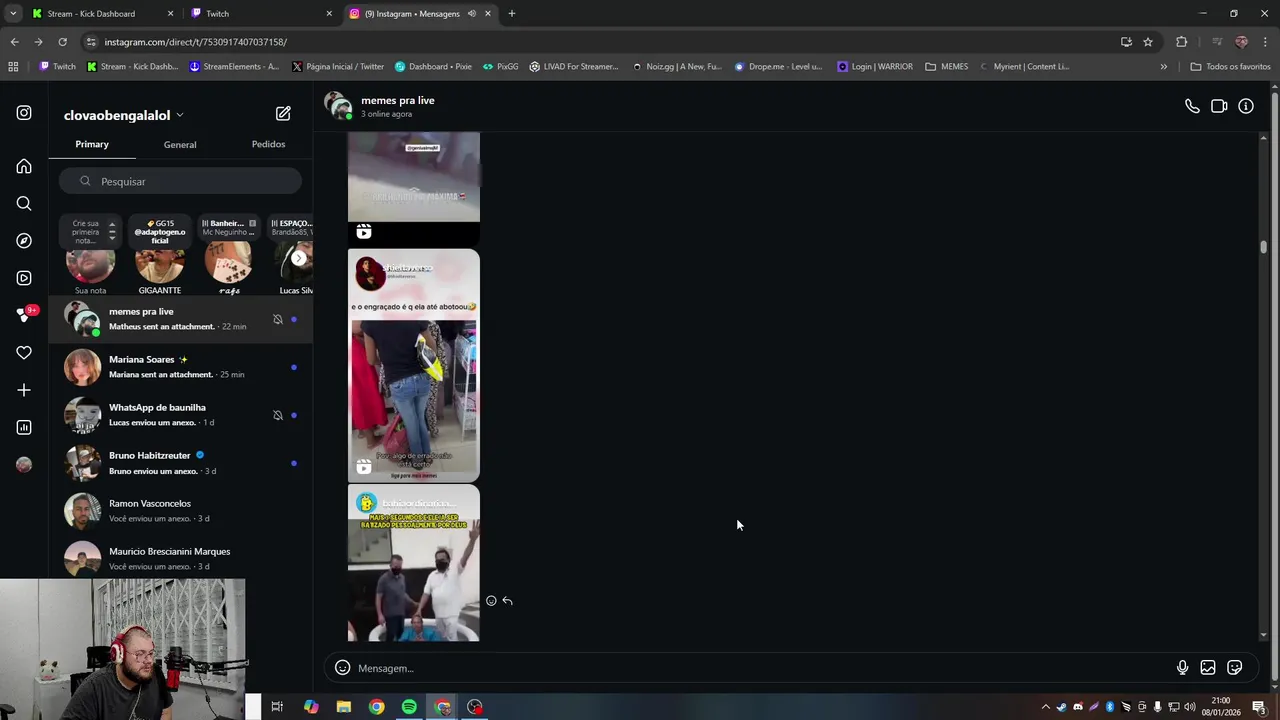Viewport: 1280px width, 720px height.
Task: Show more bookmarks with double chevron
Action: [x=1163, y=67]
